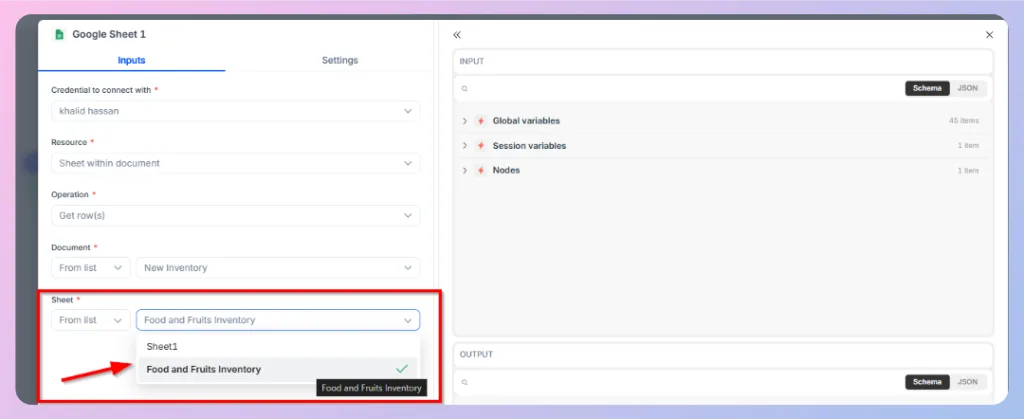Select Schema view in the INPUT panel
Screen dimensions: 1024x419
pyautogui.click(x=927, y=88)
